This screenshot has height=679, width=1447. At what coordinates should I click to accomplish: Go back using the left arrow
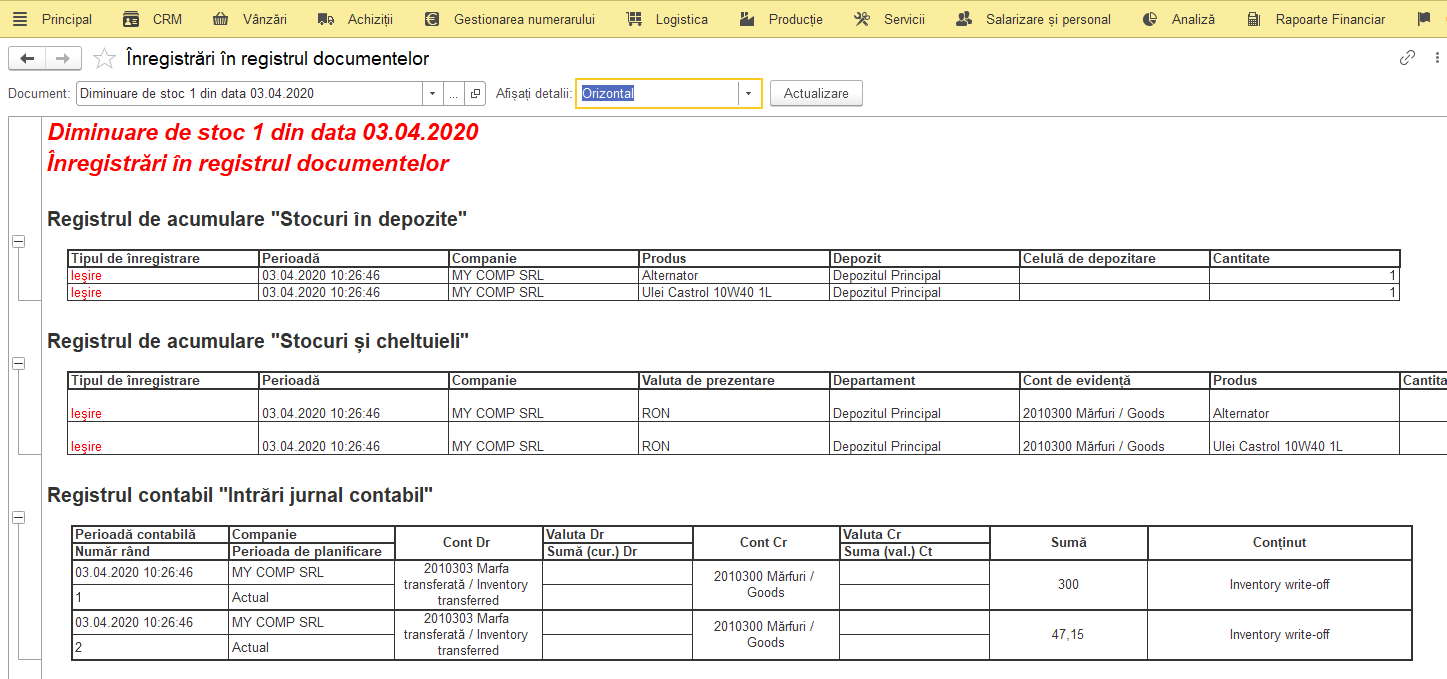(27, 59)
